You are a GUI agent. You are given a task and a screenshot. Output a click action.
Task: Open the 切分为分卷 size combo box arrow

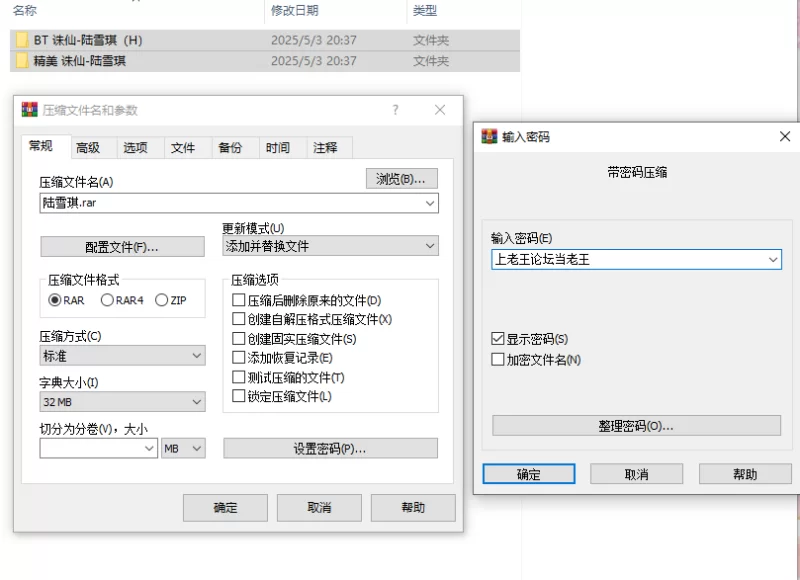click(149, 448)
